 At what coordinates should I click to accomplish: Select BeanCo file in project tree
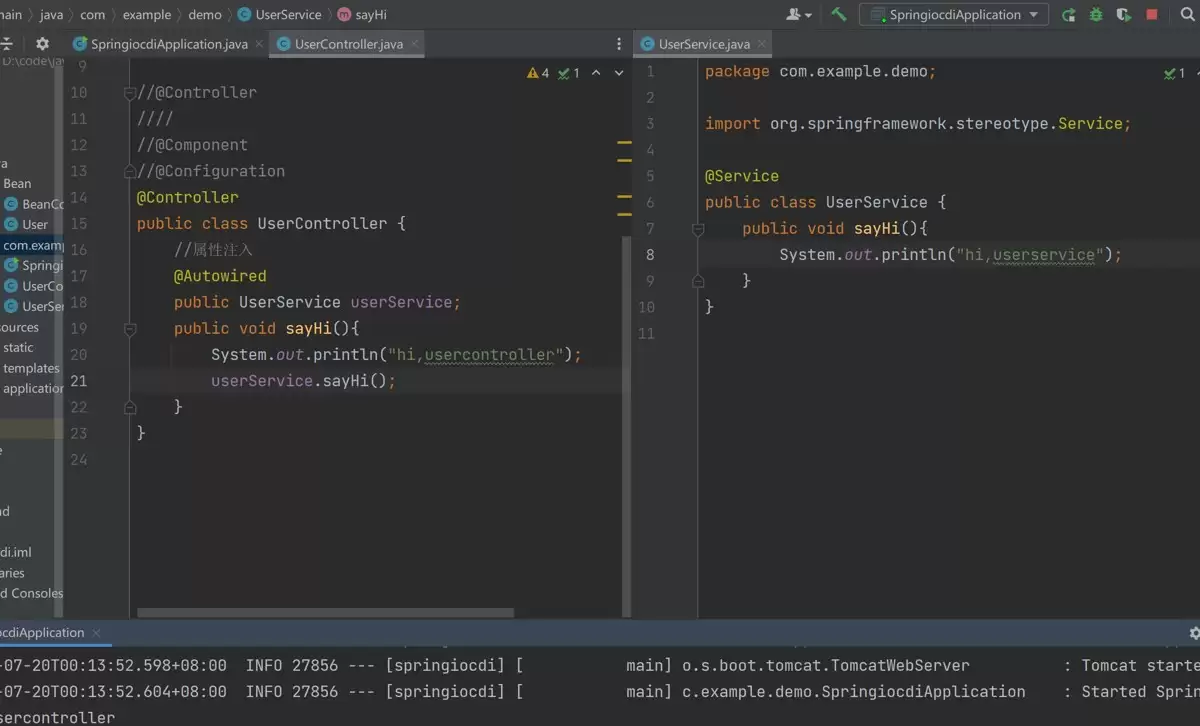click(33, 204)
